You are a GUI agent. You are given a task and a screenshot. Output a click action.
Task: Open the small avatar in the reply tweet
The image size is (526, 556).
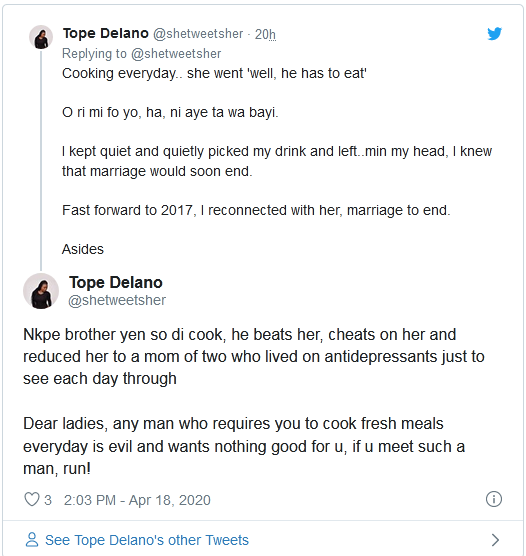tap(41, 37)
